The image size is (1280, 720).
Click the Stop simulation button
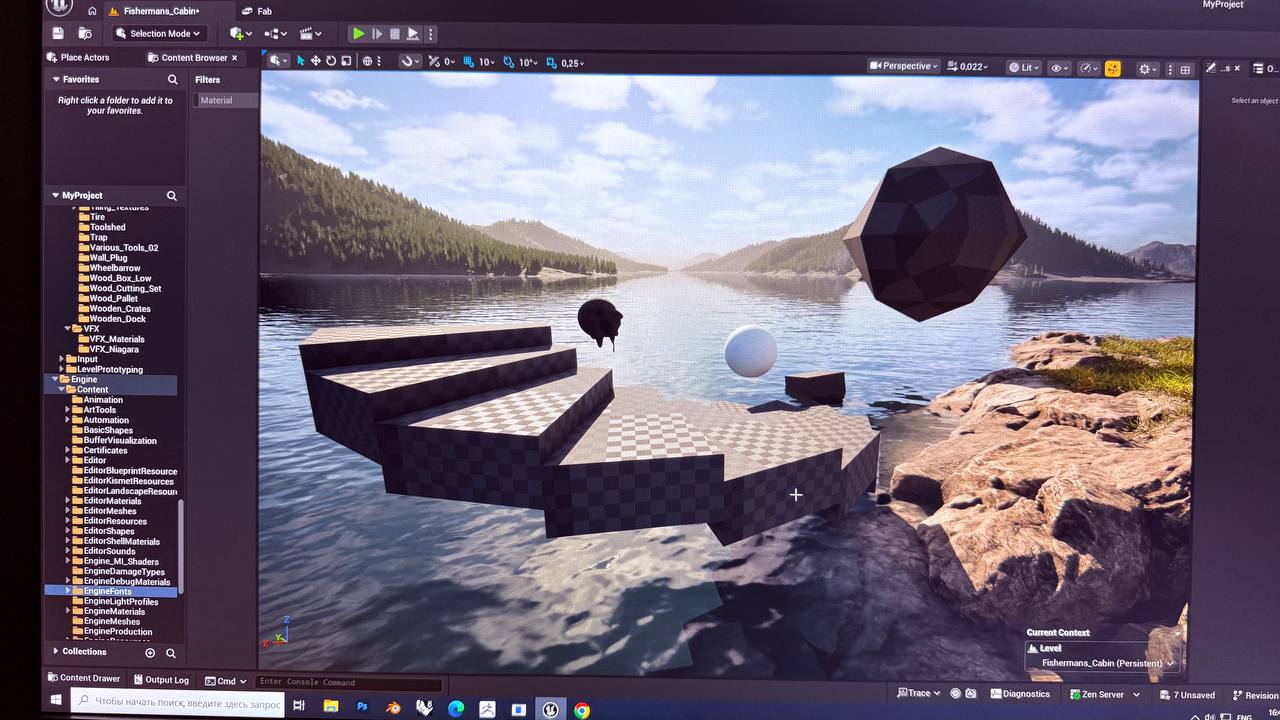pos(395,34)
